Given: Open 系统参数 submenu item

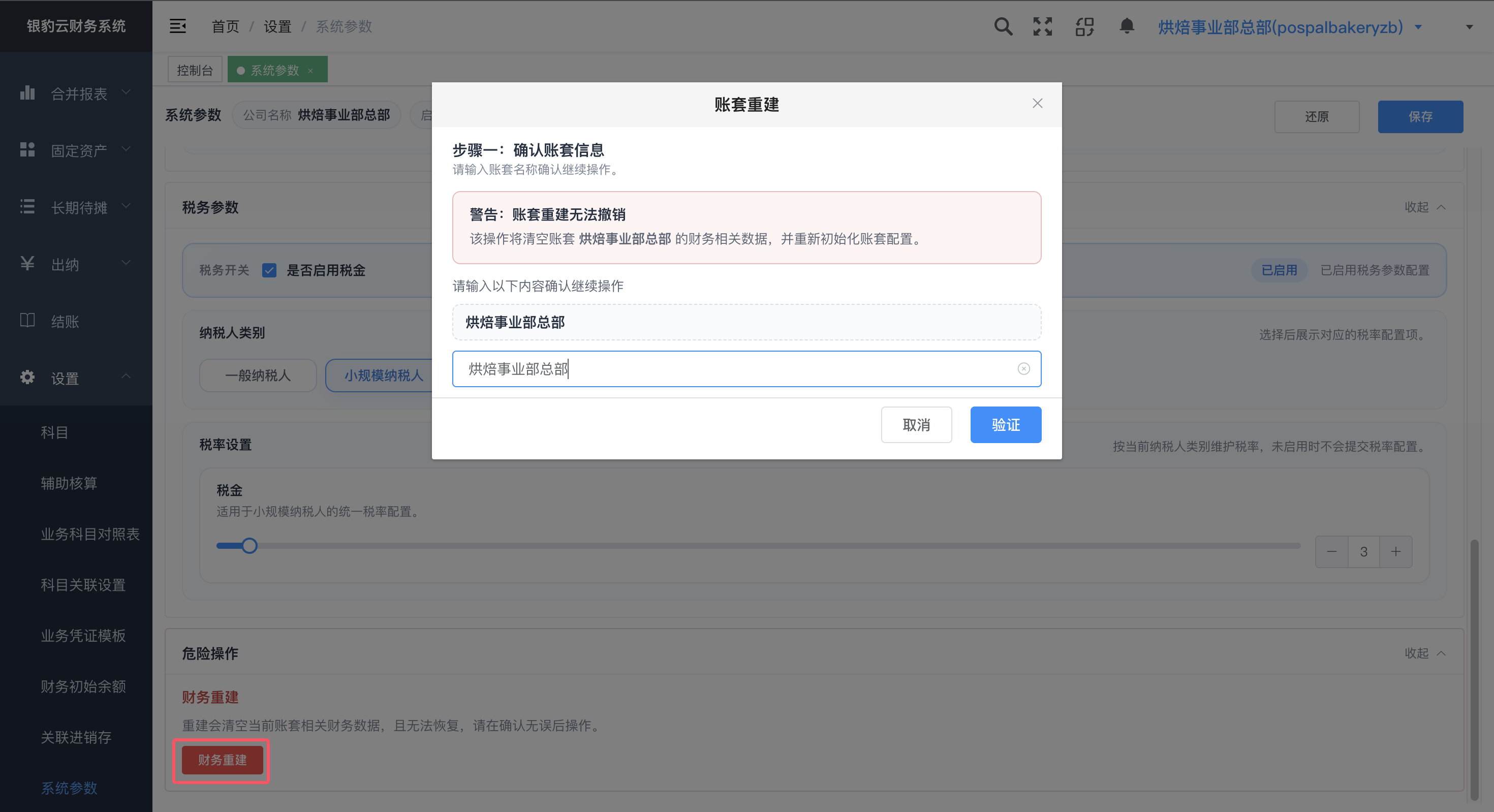Looking at the screenshot, I should (76, 788).
